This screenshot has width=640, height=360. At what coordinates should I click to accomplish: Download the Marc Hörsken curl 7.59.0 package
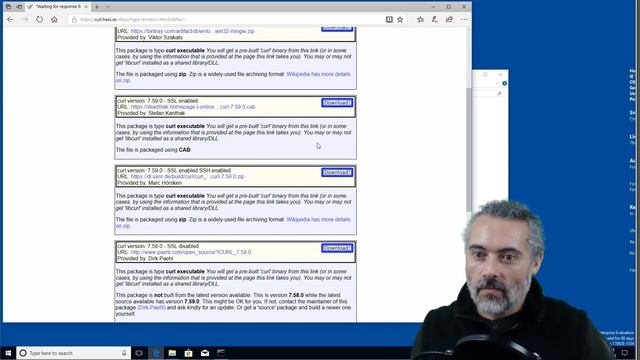coord(337,172)
